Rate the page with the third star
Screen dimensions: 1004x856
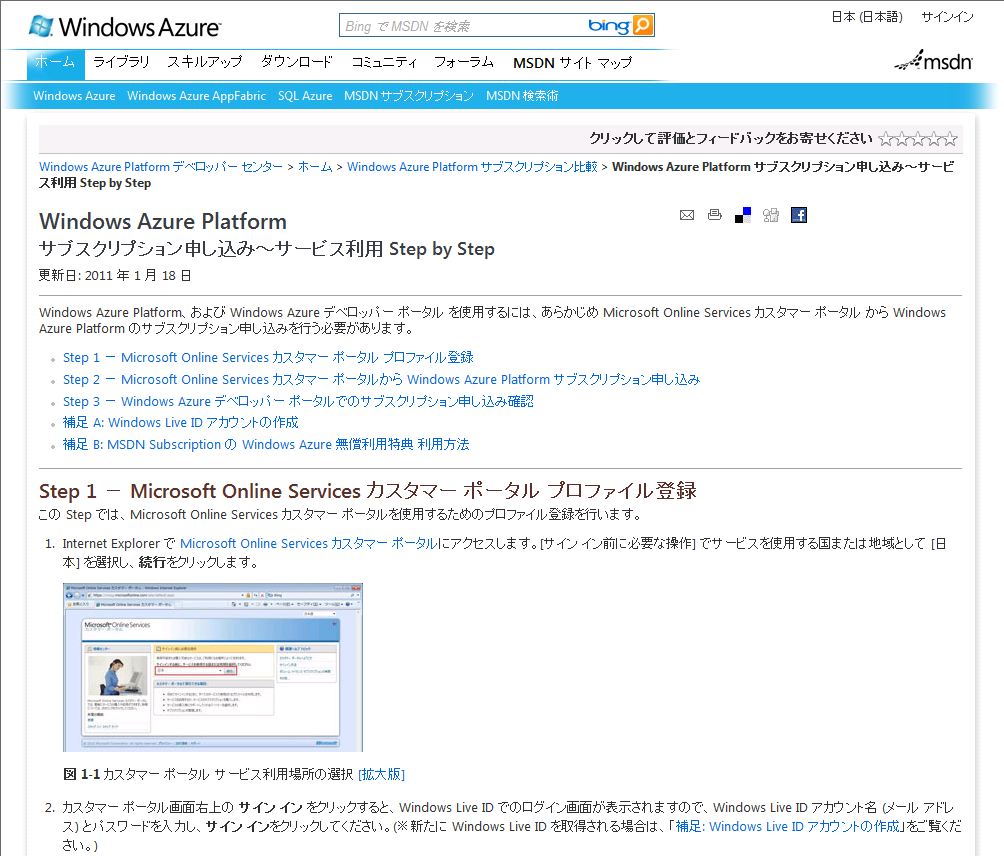(918, 139)
